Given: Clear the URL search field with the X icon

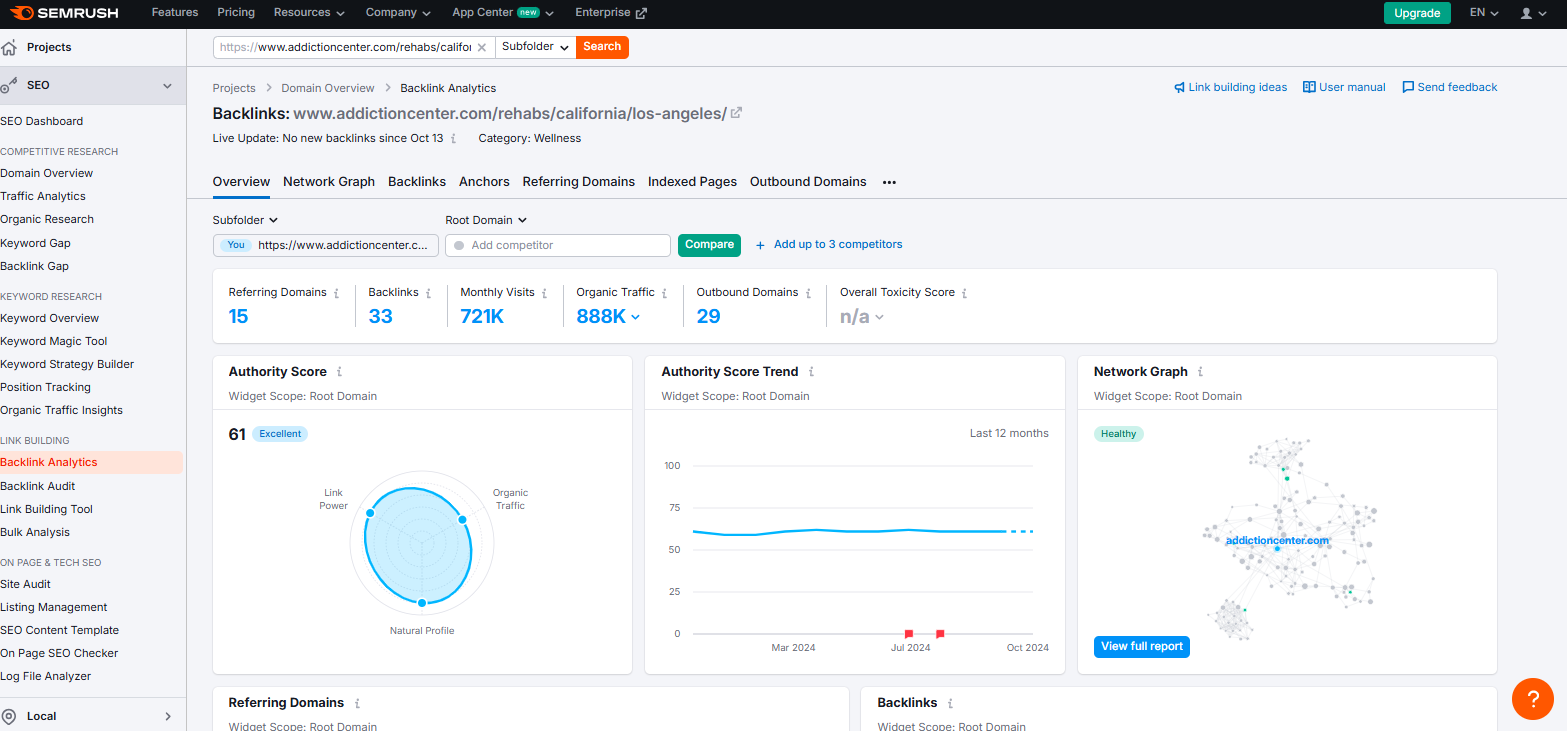Looking at the screenshot, I should 481,47.
